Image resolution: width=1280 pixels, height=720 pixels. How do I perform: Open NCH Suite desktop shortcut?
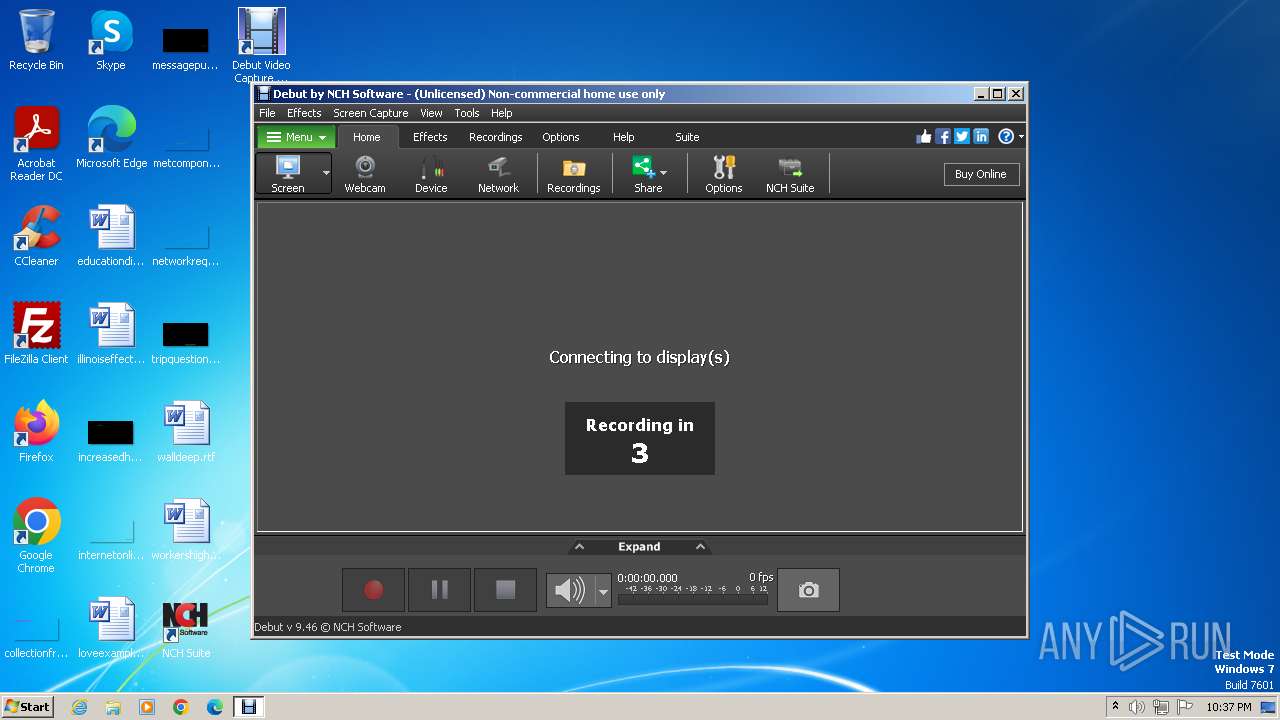coord(186,628)
